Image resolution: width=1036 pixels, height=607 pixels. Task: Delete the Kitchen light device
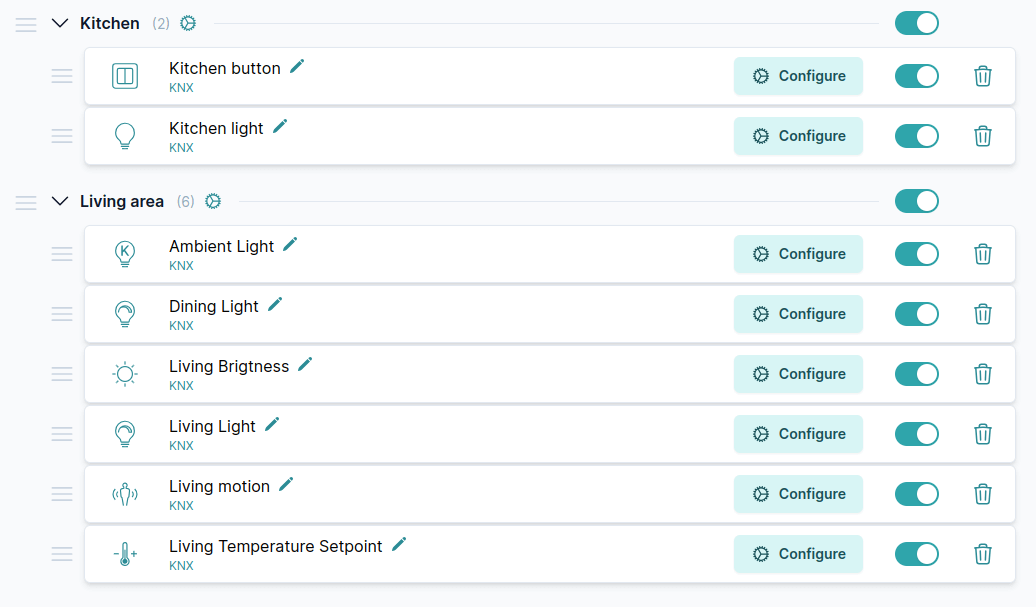983,136
